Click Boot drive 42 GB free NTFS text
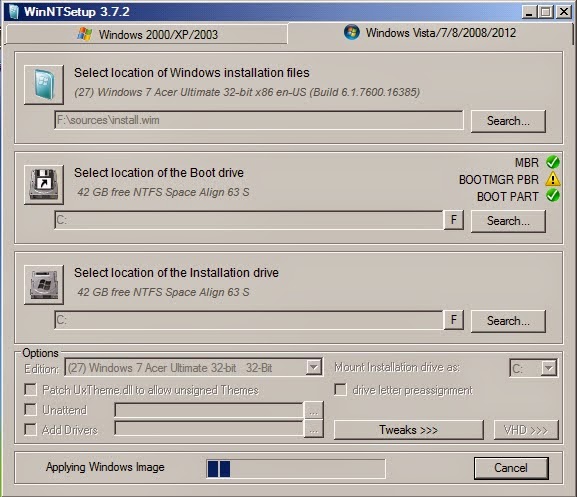Image resolution: width=577 pixels, height=497 pixels. [x=163, y=192]
